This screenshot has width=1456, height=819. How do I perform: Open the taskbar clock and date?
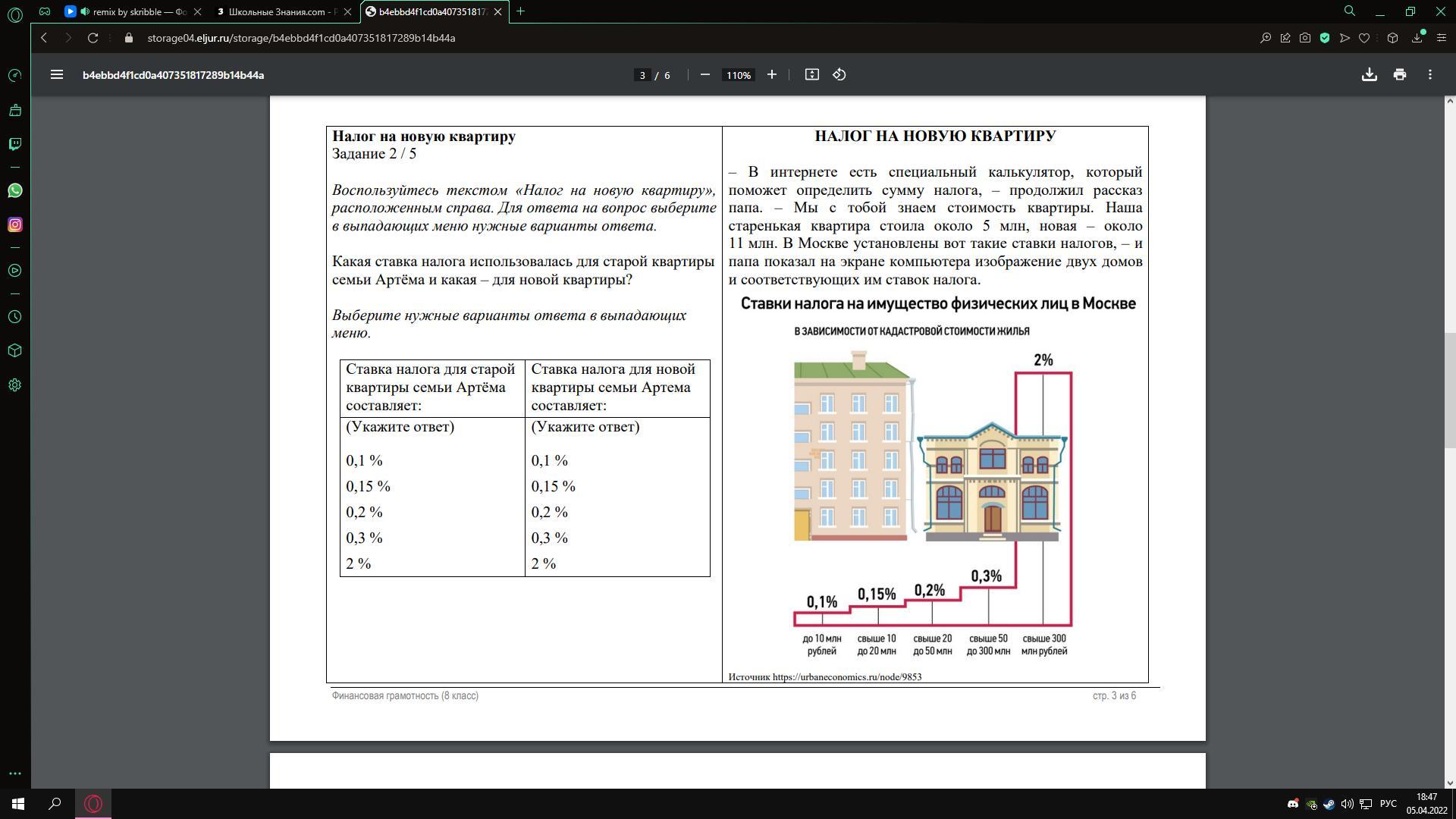pyautogui.click(x=1427, y=804)
